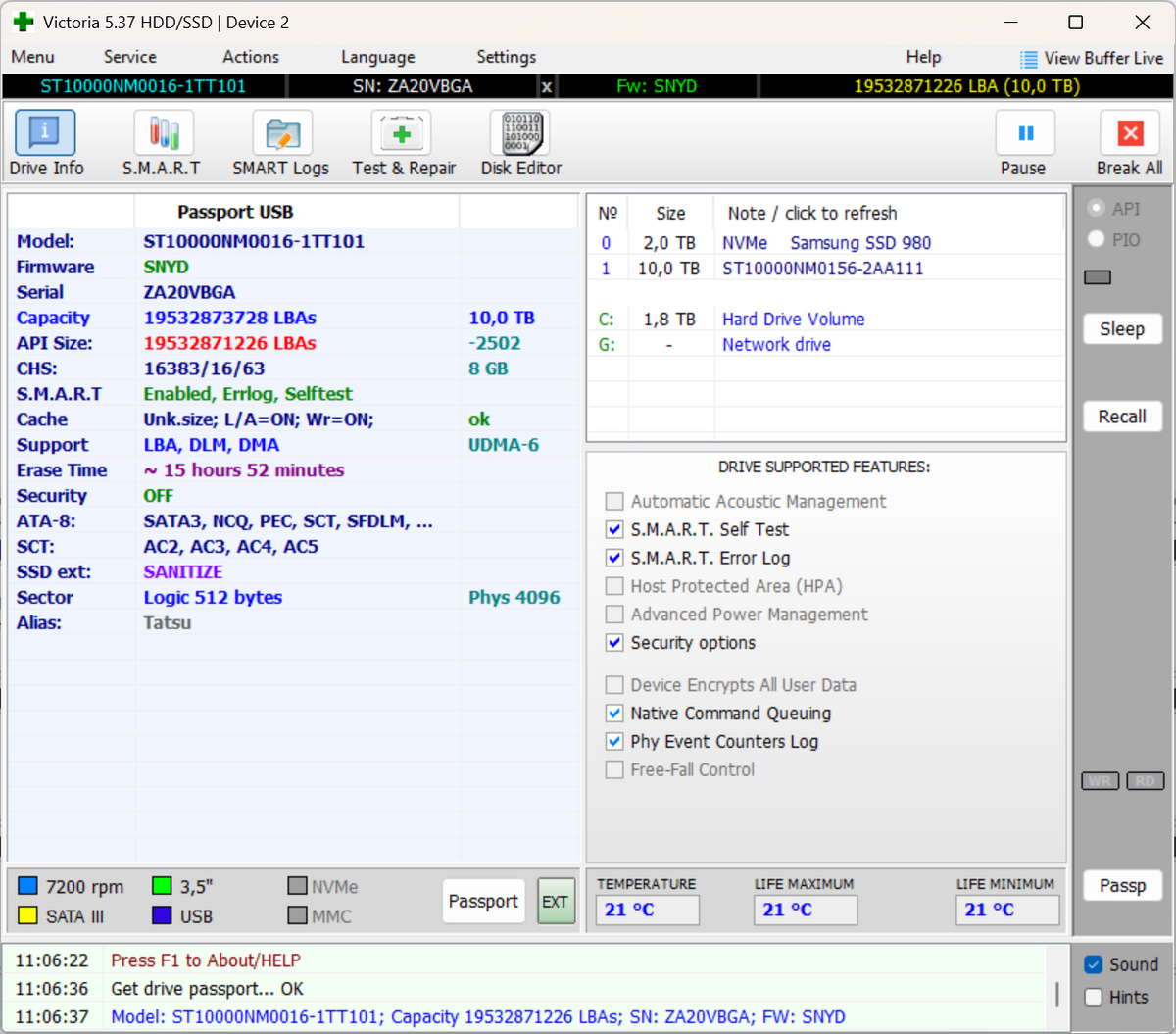
Task: Uncheck Security options
Action: 614,643
